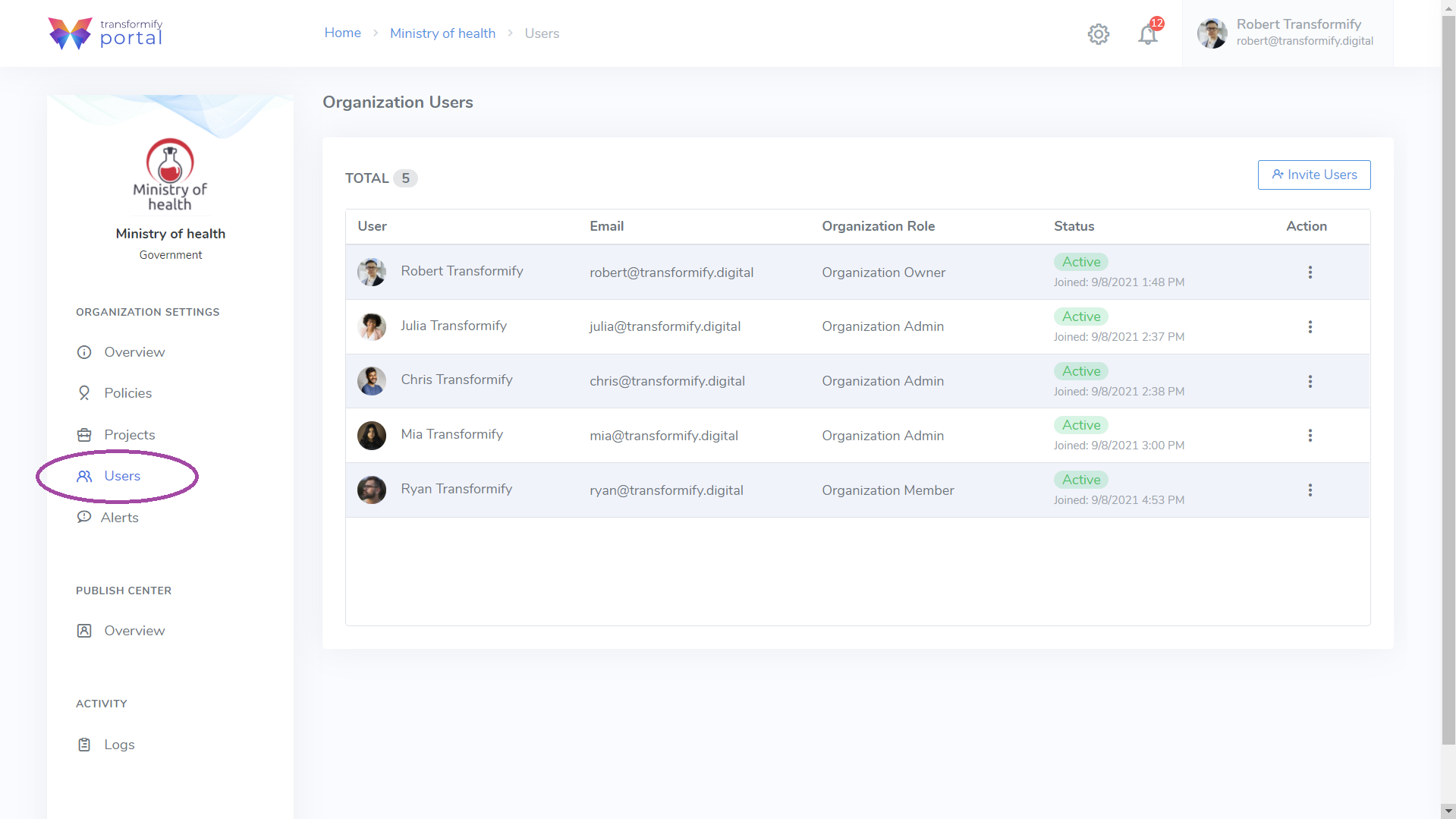1456x819 pixels.
Task: Click the name Julia Transformify
Action: coord(453,326)
